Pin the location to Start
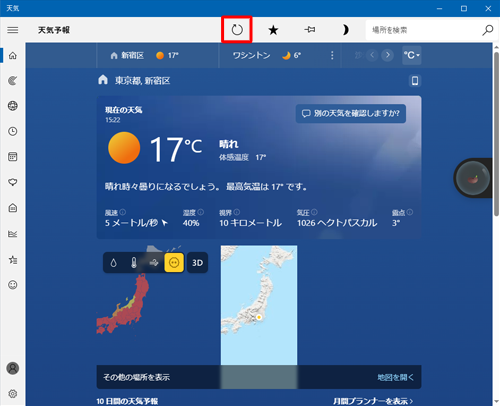This screenshot has width=500, height=406. (310, 30)
